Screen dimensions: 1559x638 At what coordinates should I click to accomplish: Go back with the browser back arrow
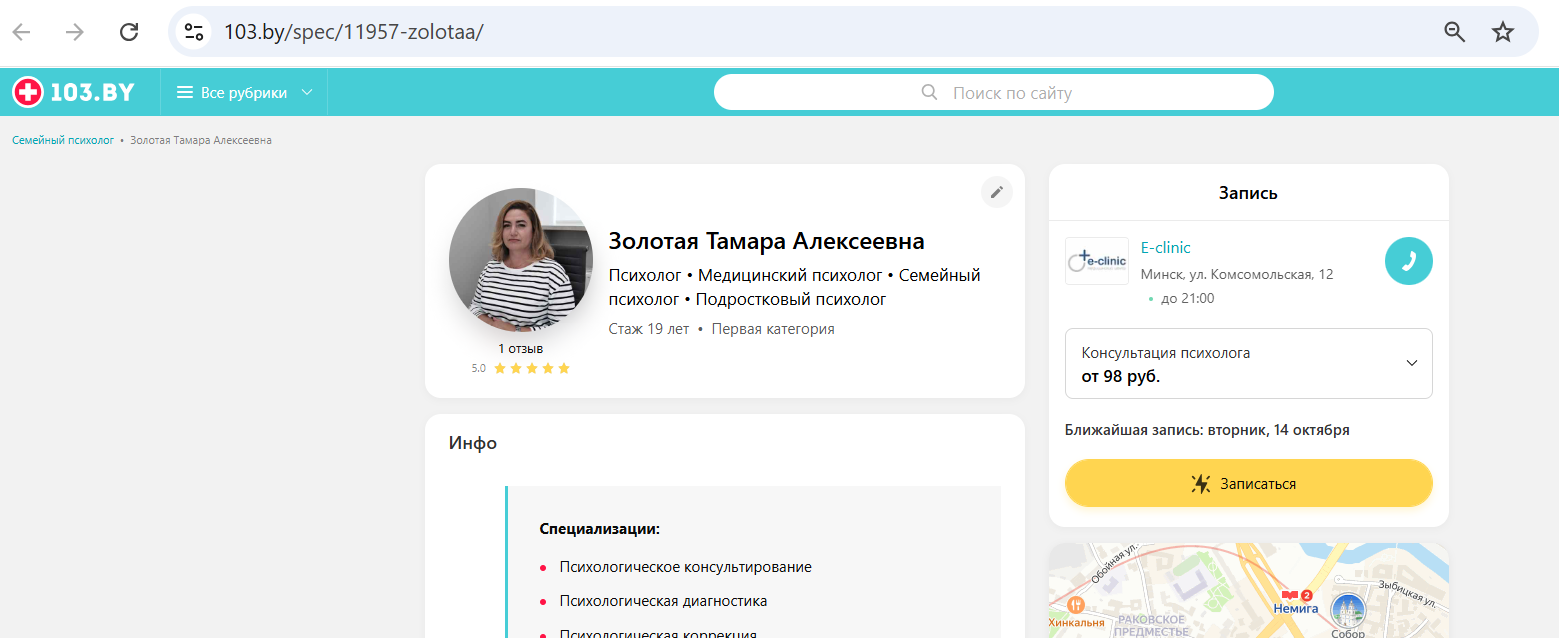coord(21,32)
